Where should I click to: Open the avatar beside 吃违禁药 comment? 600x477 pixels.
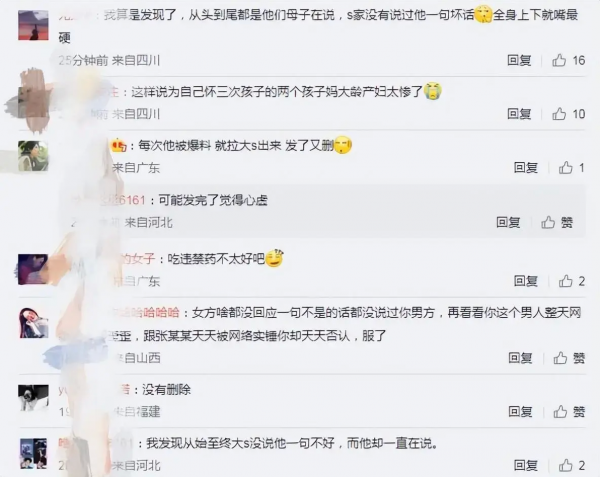(x=33, y=269)
